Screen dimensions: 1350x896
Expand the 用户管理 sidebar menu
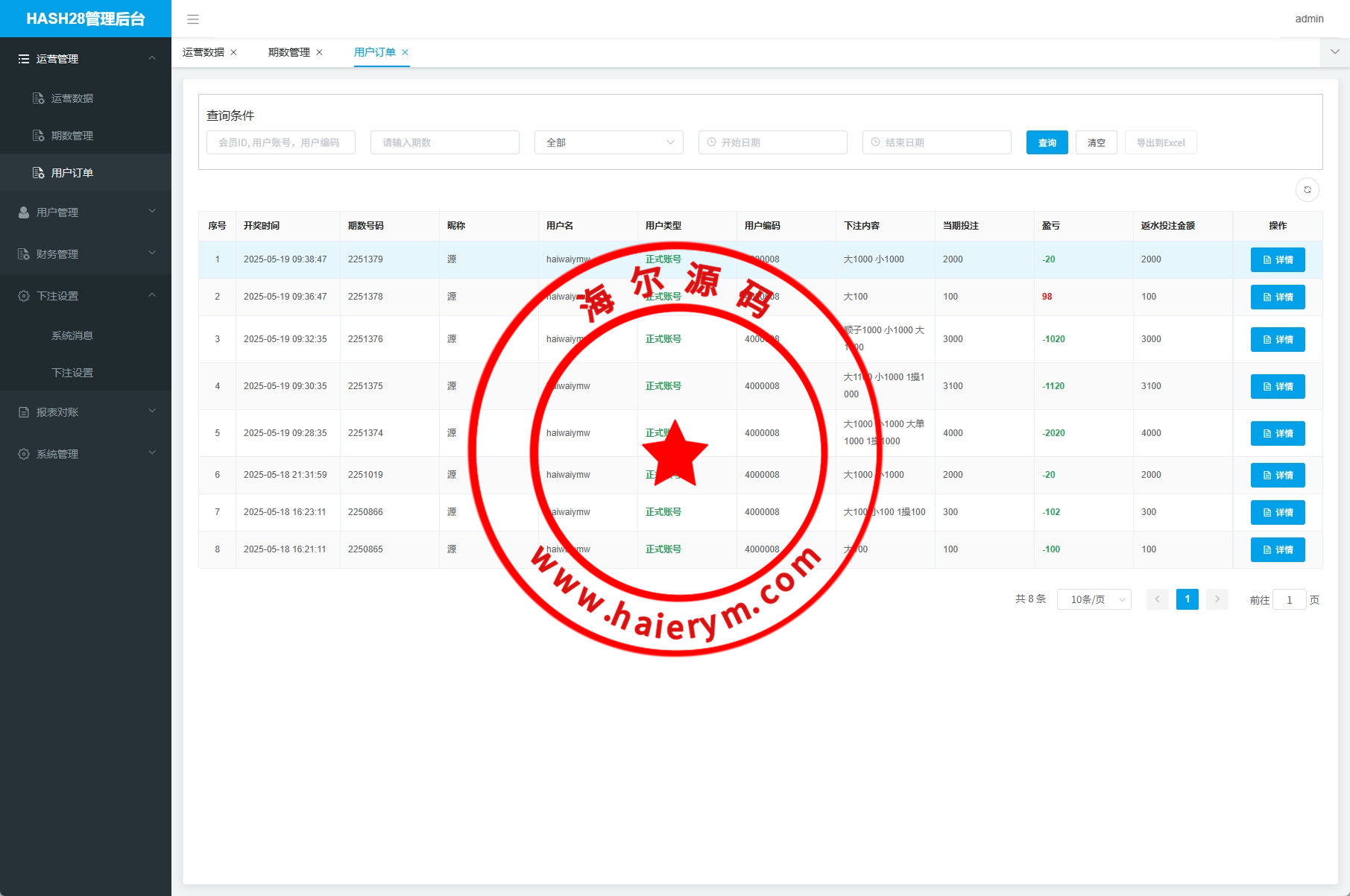(x=86, y=212)
